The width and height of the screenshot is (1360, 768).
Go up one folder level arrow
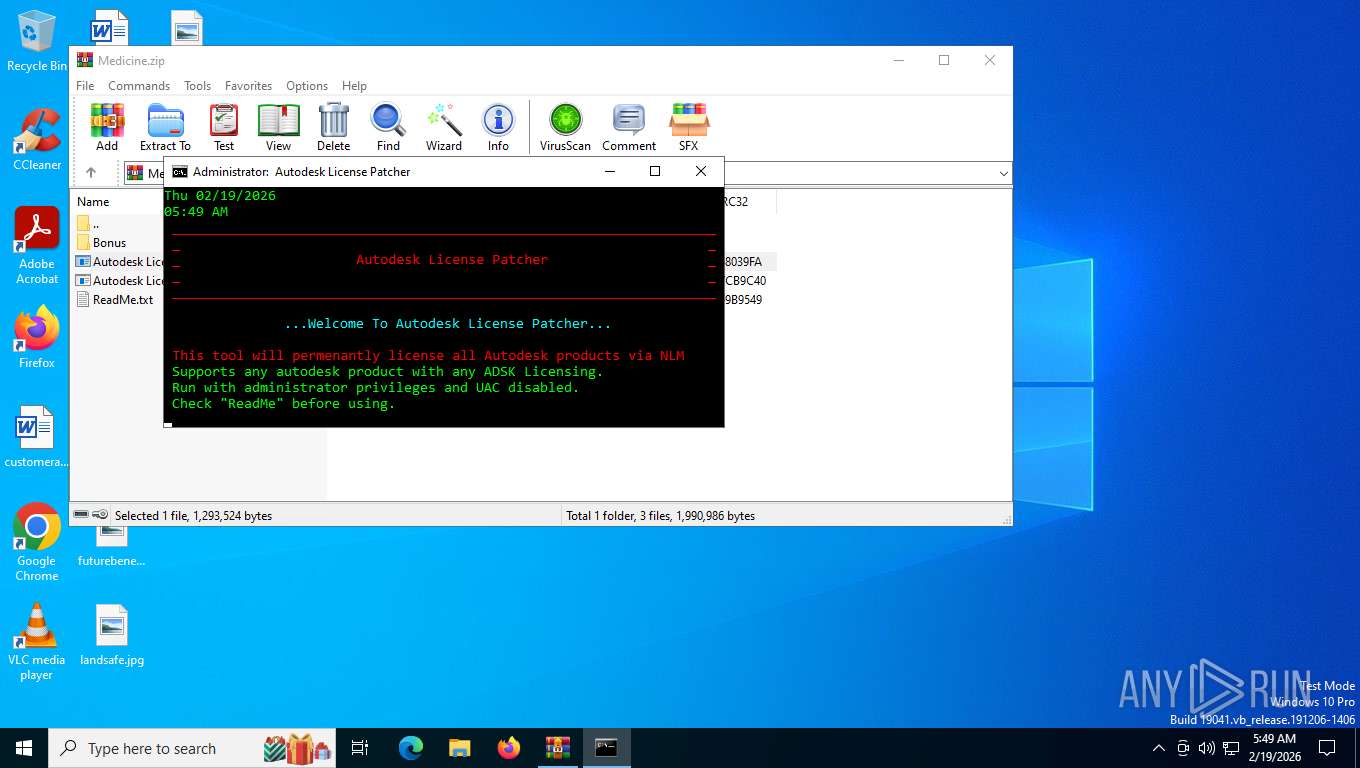pyautogui.click(x=91, y=173)
